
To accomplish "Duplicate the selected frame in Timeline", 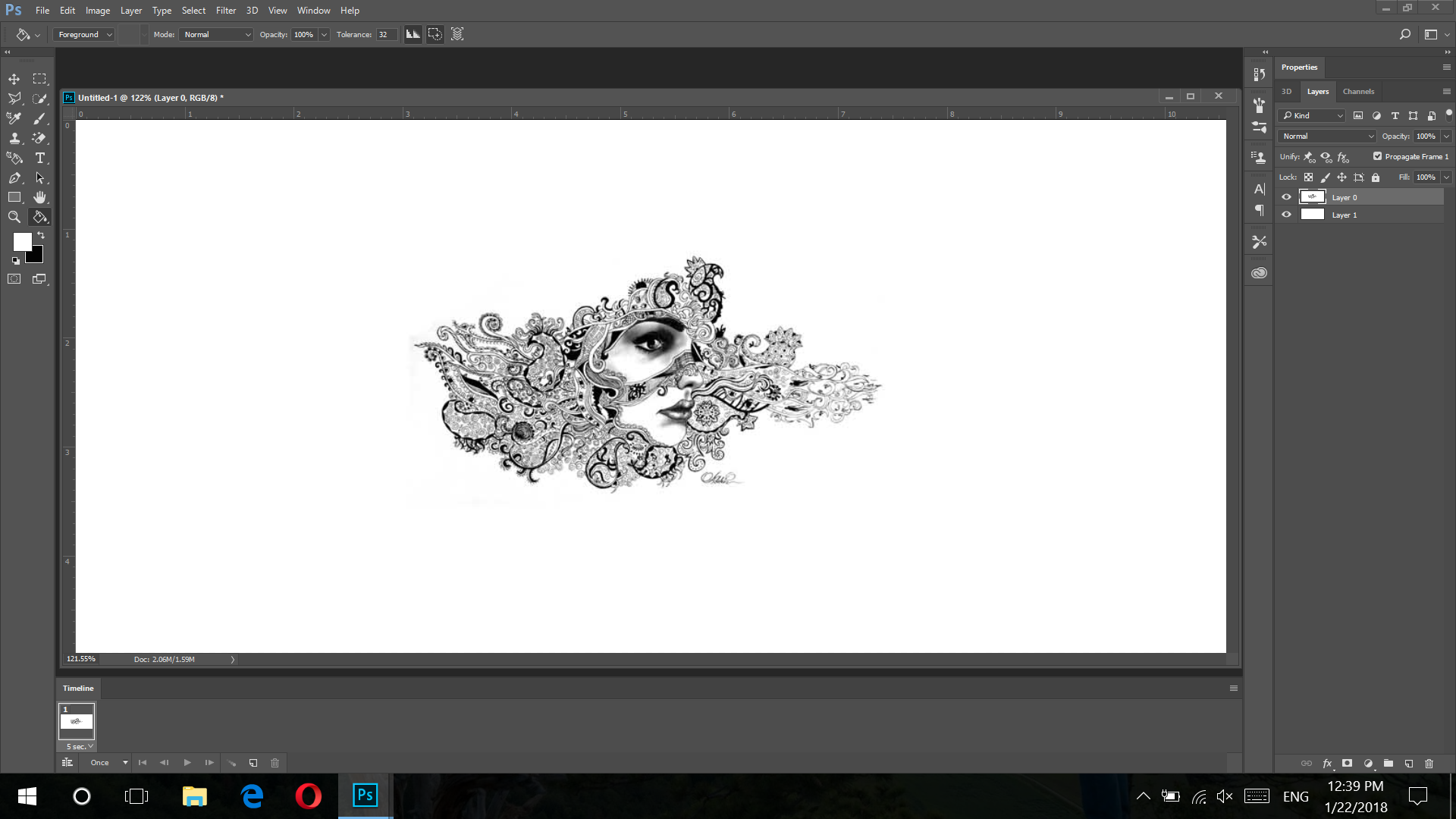I will click(253, 763).
